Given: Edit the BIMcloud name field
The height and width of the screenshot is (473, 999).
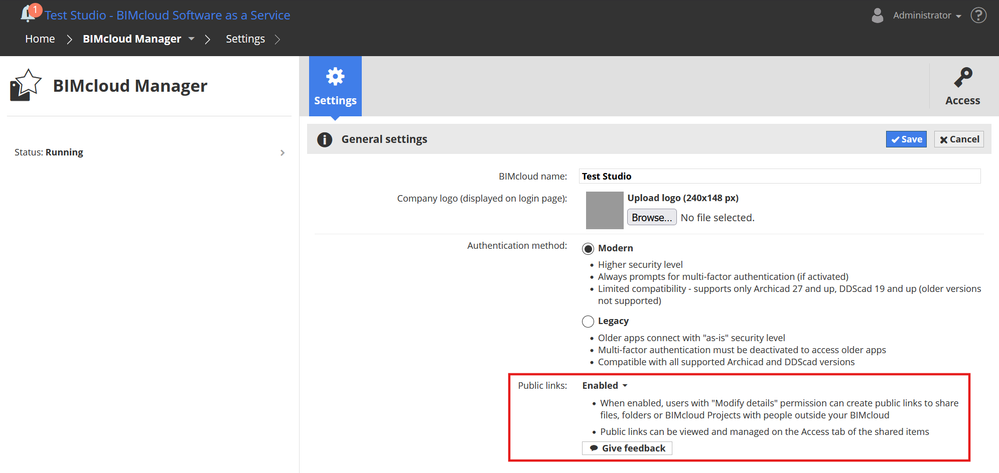Looking at the screenshot, I should (779, 176).
